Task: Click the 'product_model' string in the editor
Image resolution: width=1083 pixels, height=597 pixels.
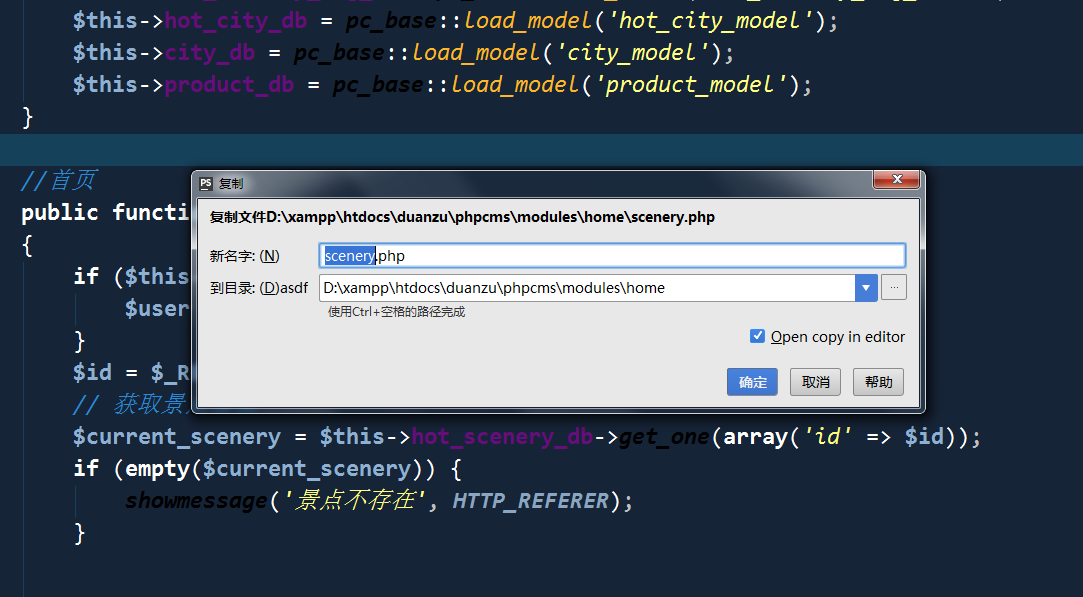Action: coord(691,84)
